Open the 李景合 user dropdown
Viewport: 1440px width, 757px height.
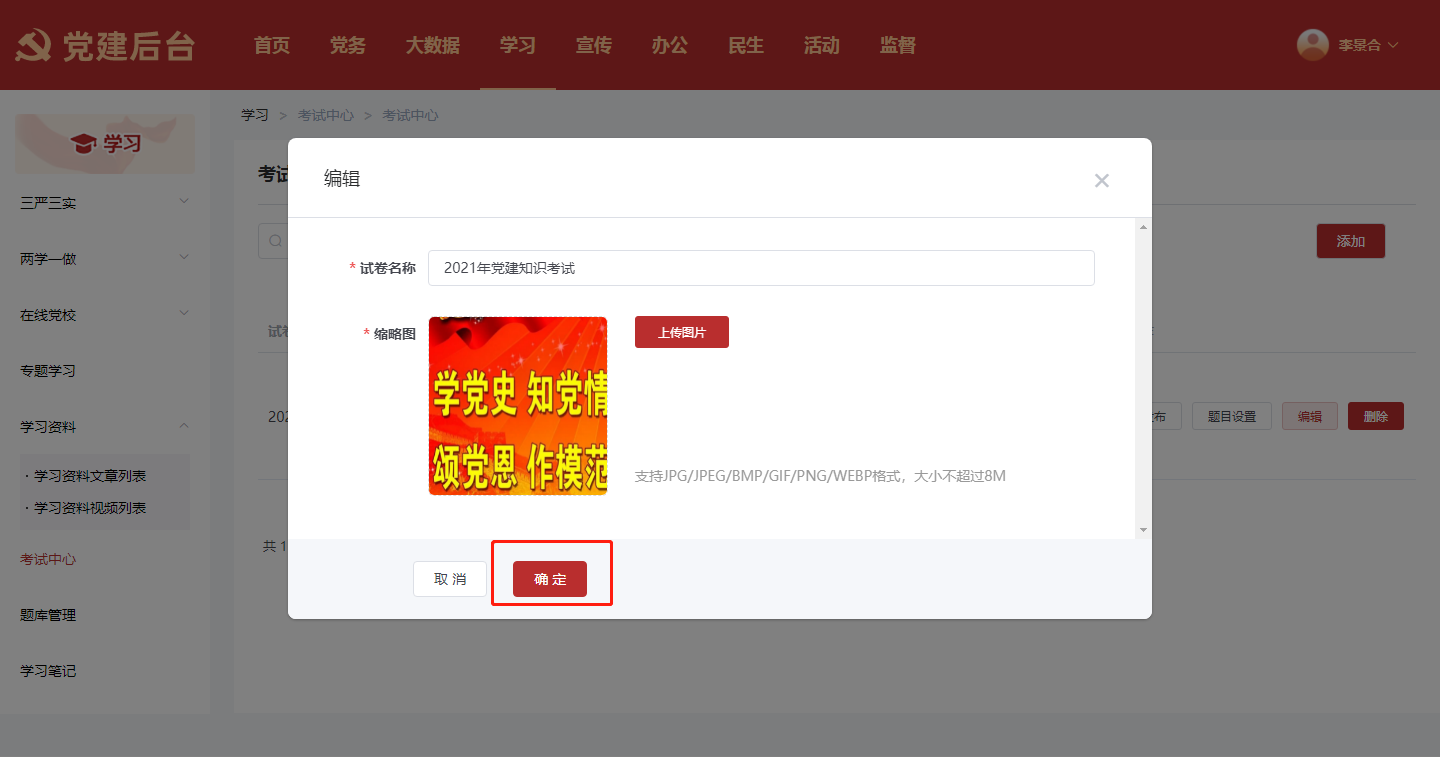[x=1367, y=45]
